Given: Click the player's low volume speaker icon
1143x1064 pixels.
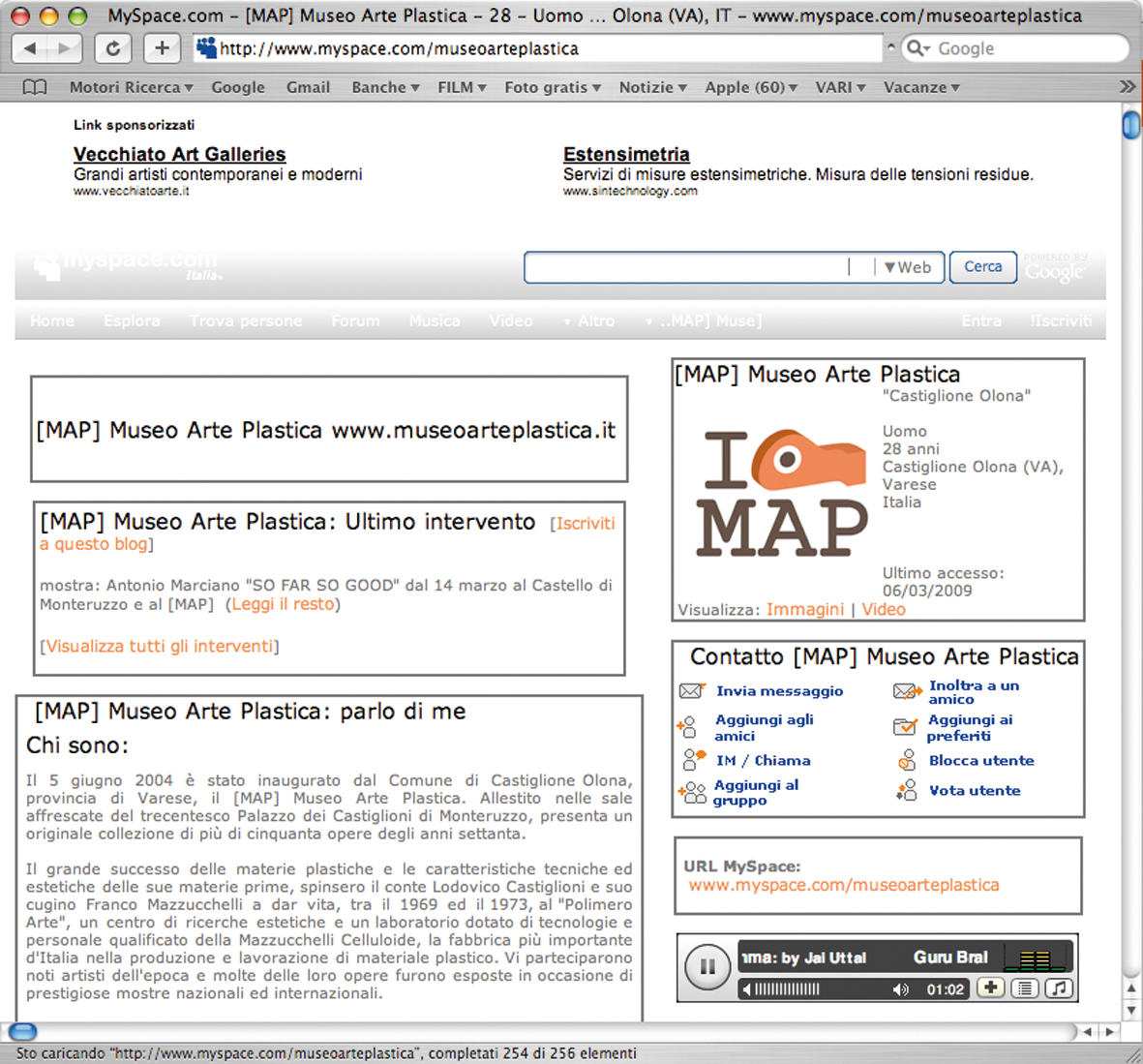Looking at the screenshot, I should (746, 988).
